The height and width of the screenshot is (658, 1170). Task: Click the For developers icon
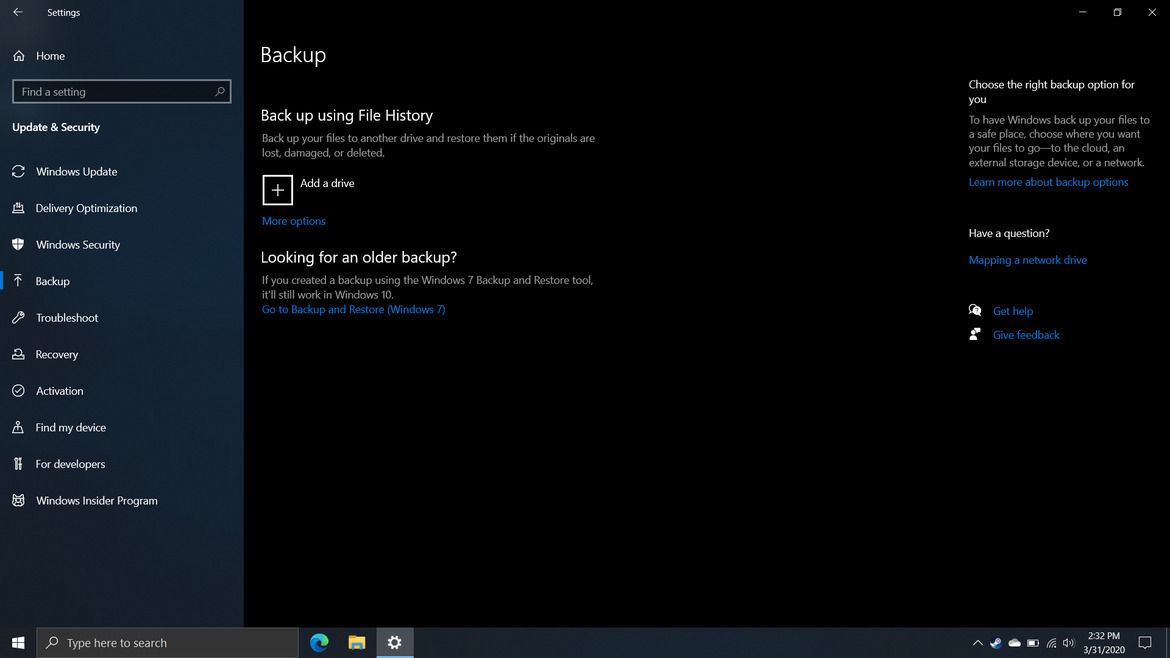[19, 464]
